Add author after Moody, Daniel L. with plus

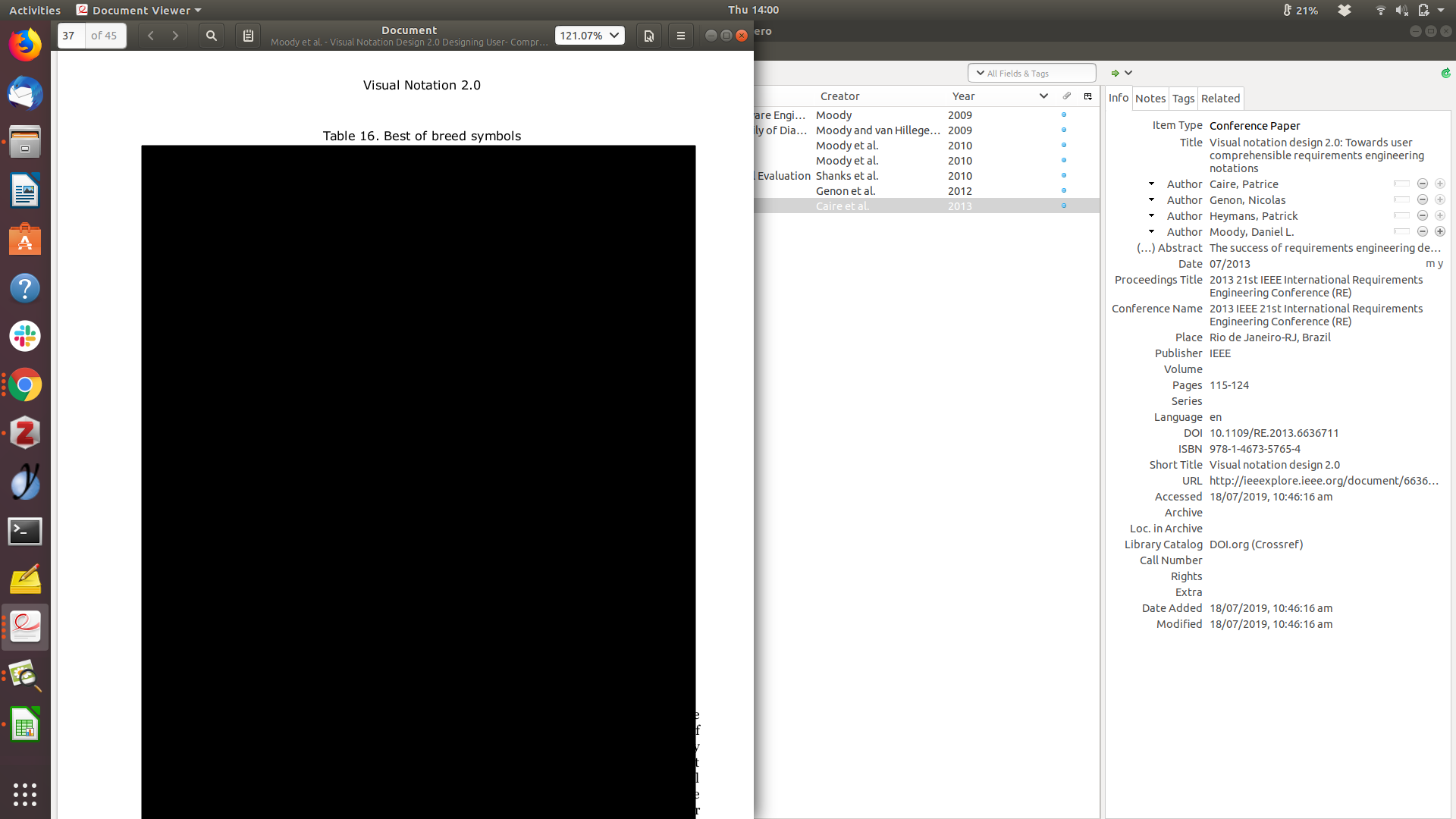[1440, 232]
